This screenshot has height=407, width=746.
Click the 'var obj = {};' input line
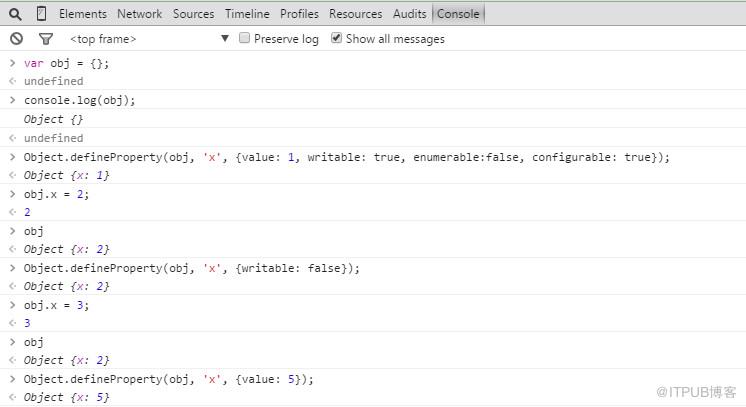67,63
